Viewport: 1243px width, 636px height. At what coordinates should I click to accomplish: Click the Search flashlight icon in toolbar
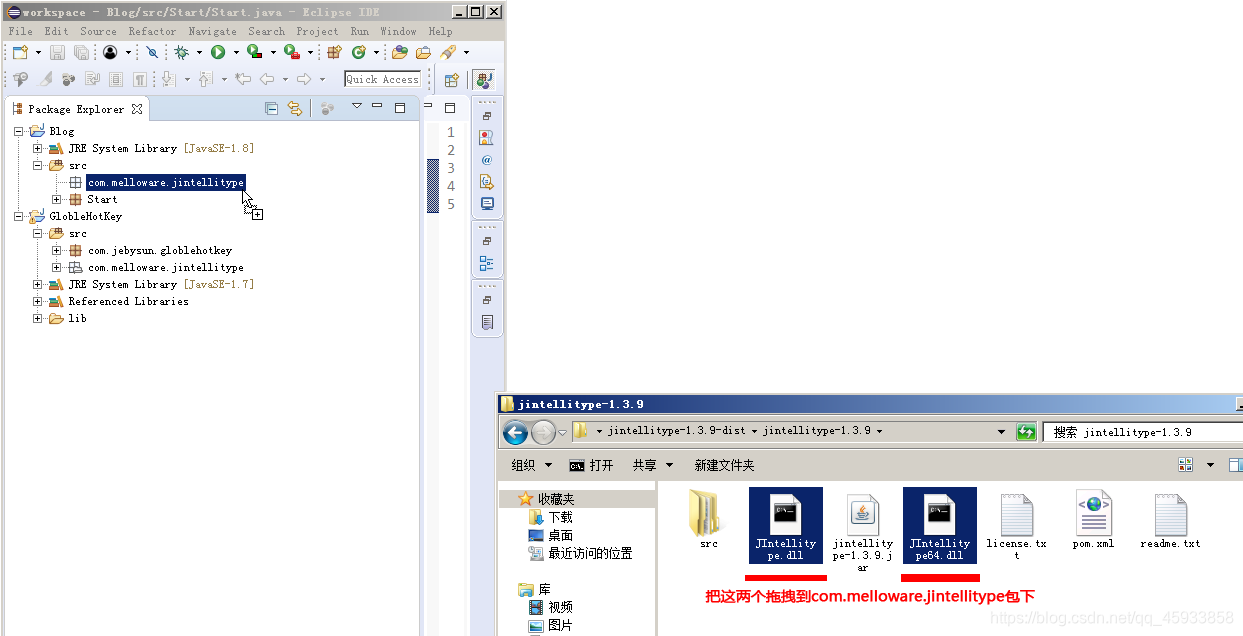coord(448,52)
